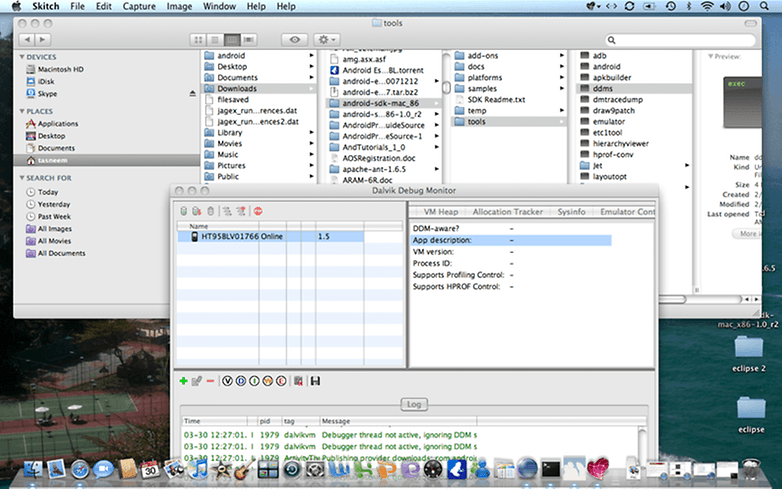782x489 pixels.
Task: Click the volume icon in the menu bar
Action: pos(725,6)
